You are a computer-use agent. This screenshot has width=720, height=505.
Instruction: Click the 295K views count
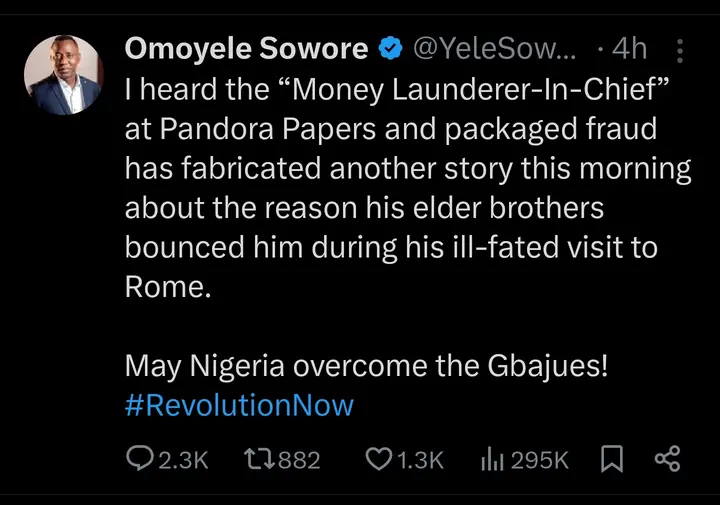(541, 459)
